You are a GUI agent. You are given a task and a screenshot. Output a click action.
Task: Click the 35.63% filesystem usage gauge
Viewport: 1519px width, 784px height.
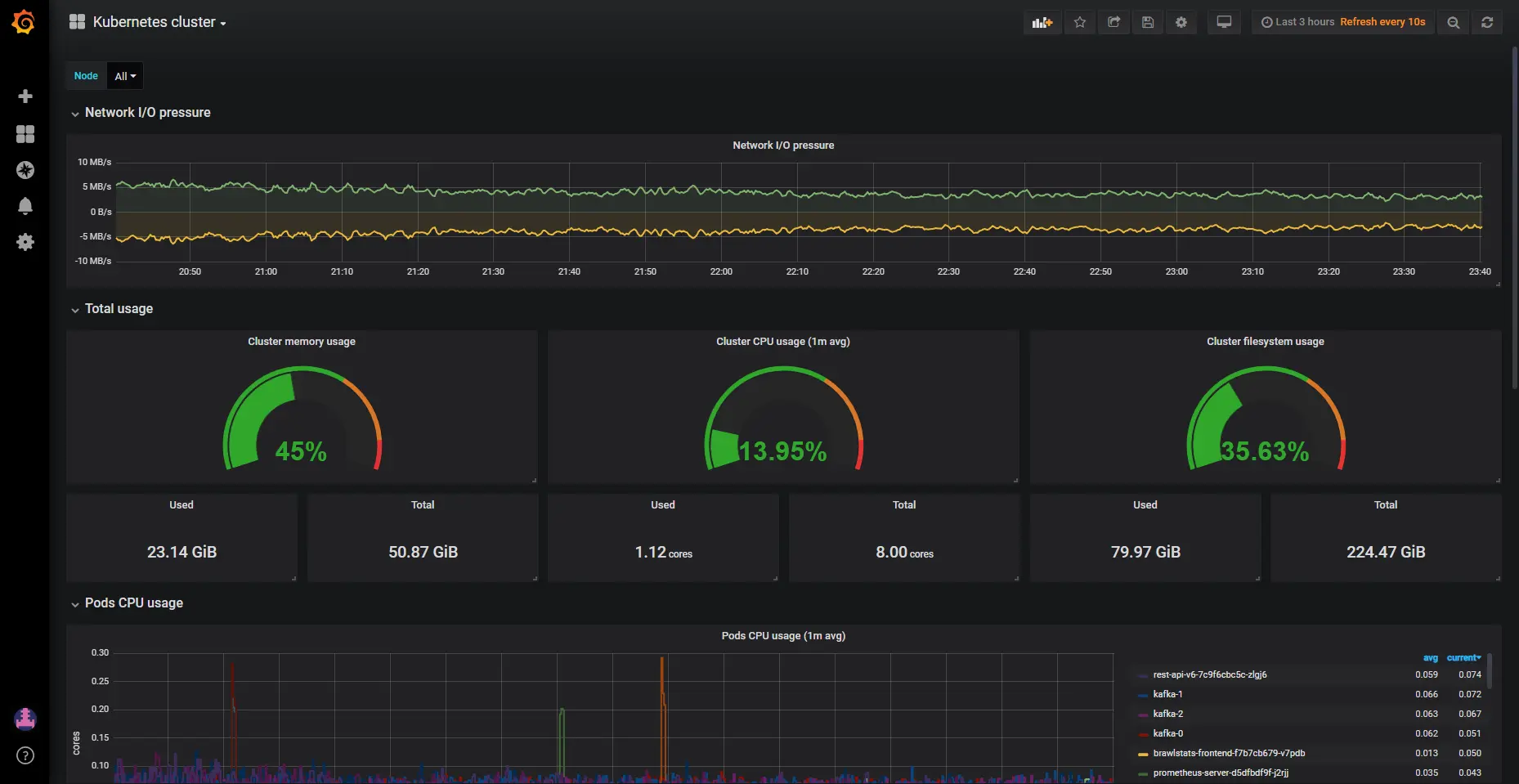tap(1266, 419)
